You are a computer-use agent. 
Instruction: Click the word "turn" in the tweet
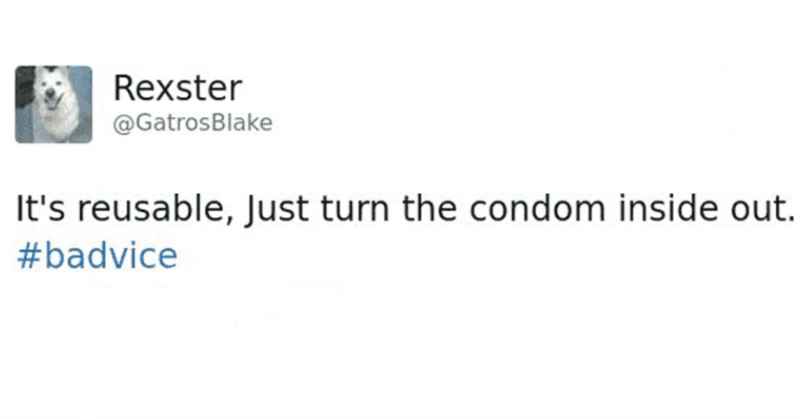pos(355,210)
